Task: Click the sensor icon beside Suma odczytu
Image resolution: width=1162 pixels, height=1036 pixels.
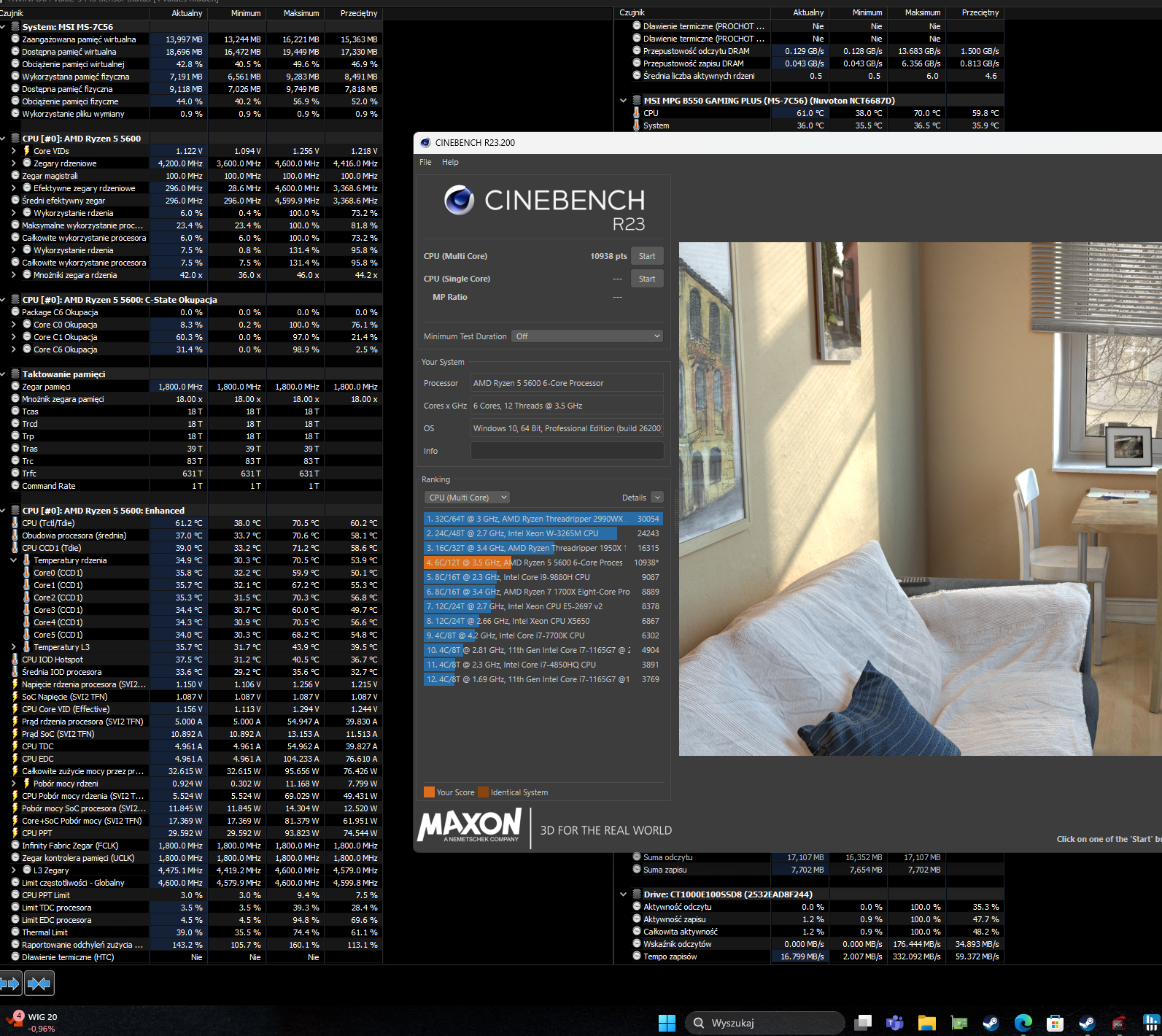Action: coord(637,857)
